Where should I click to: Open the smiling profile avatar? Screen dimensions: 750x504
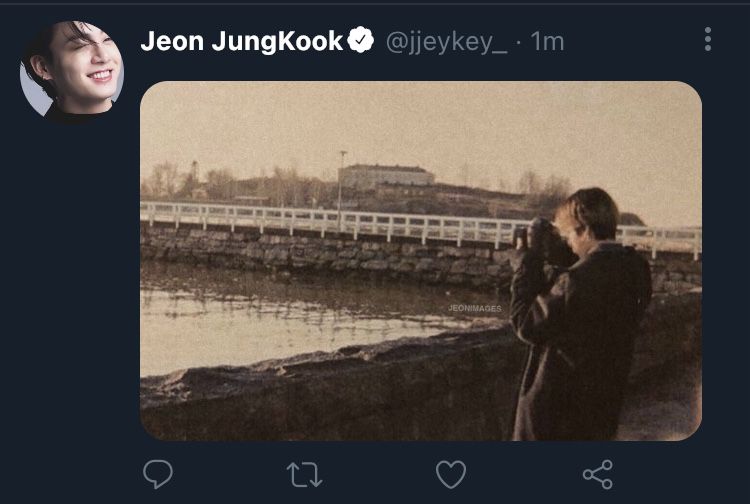pyautogui.click(x=72, y=71)
